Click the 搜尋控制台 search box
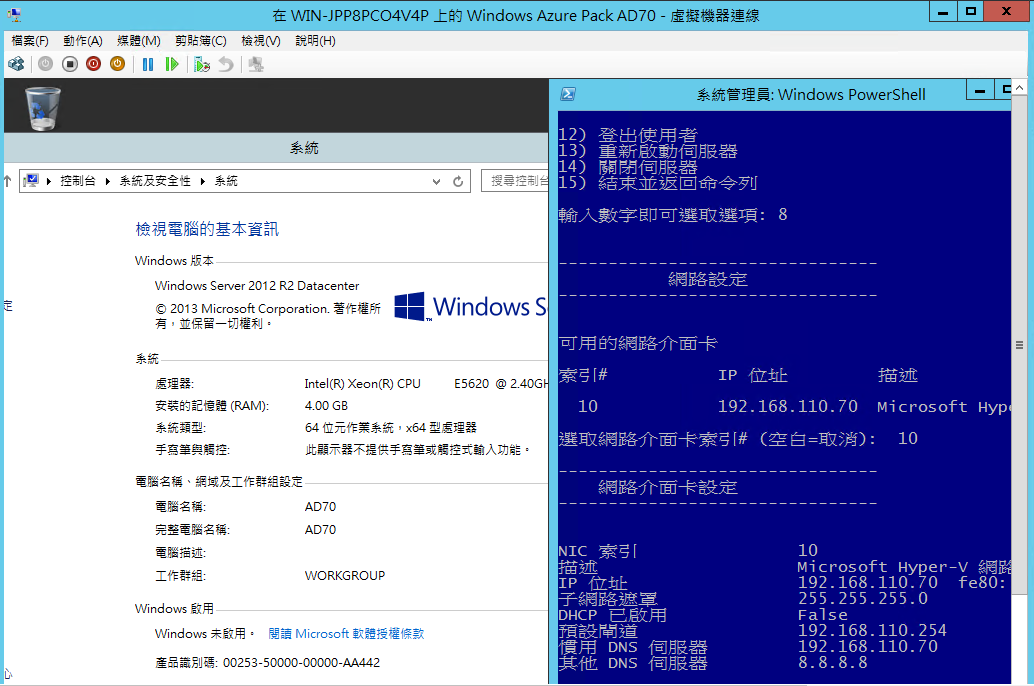 [x=516, y=181]
